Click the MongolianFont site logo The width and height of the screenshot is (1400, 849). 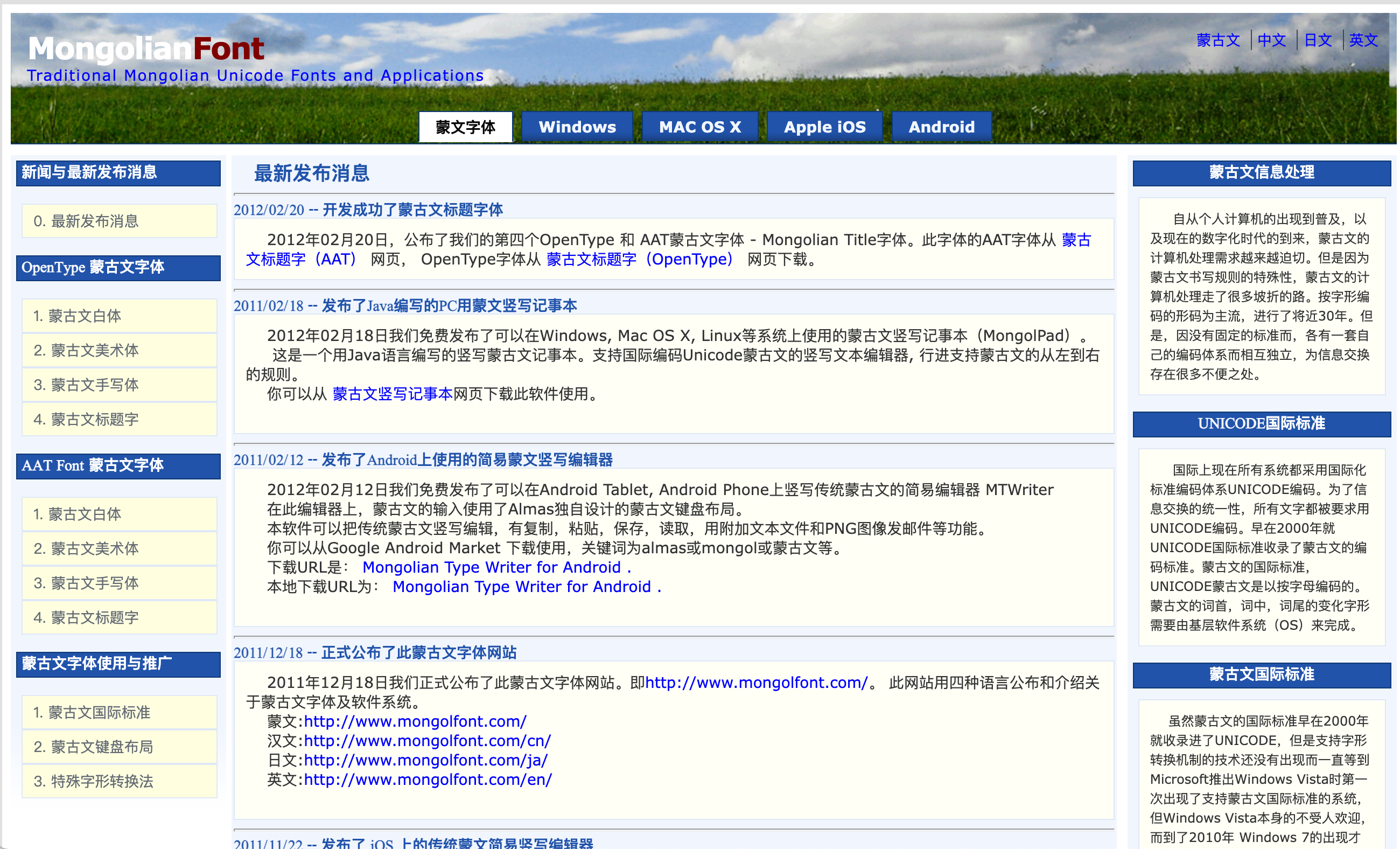pyautogui.click(x=146, y=50)
